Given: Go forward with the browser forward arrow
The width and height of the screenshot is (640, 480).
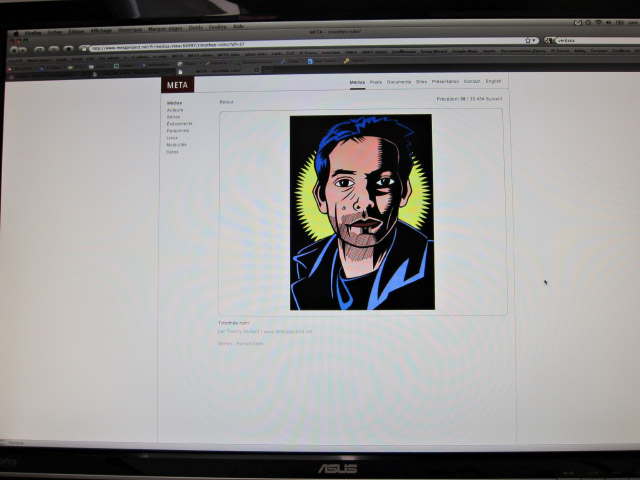Looking at the screenshot, I should pyautogui.click(x=22, y=50).
